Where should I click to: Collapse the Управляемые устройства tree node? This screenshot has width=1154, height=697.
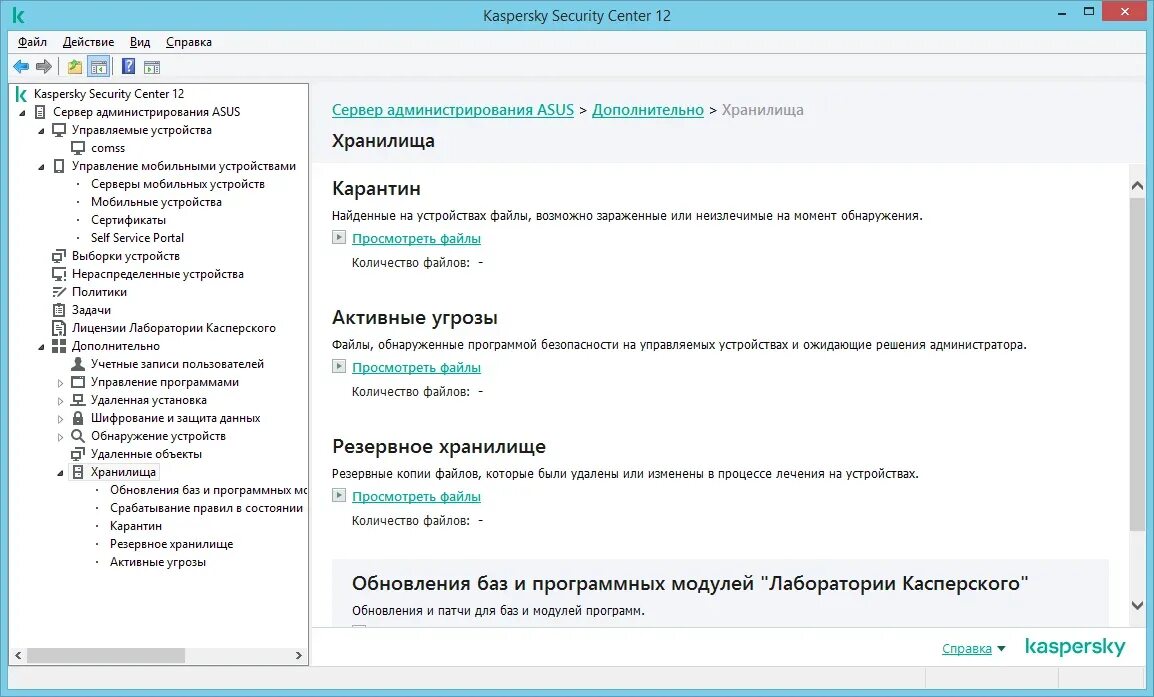(41, 131)
